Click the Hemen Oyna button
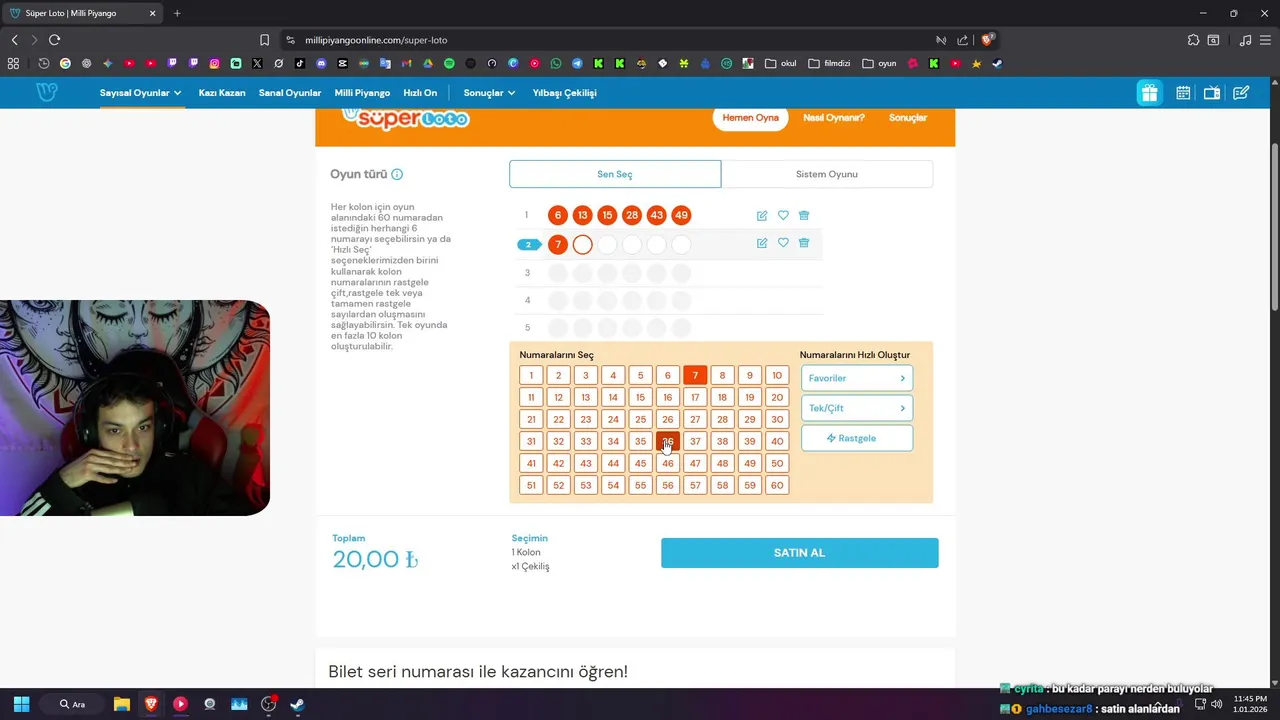The image size is (1280, 720). coord(751,118)
